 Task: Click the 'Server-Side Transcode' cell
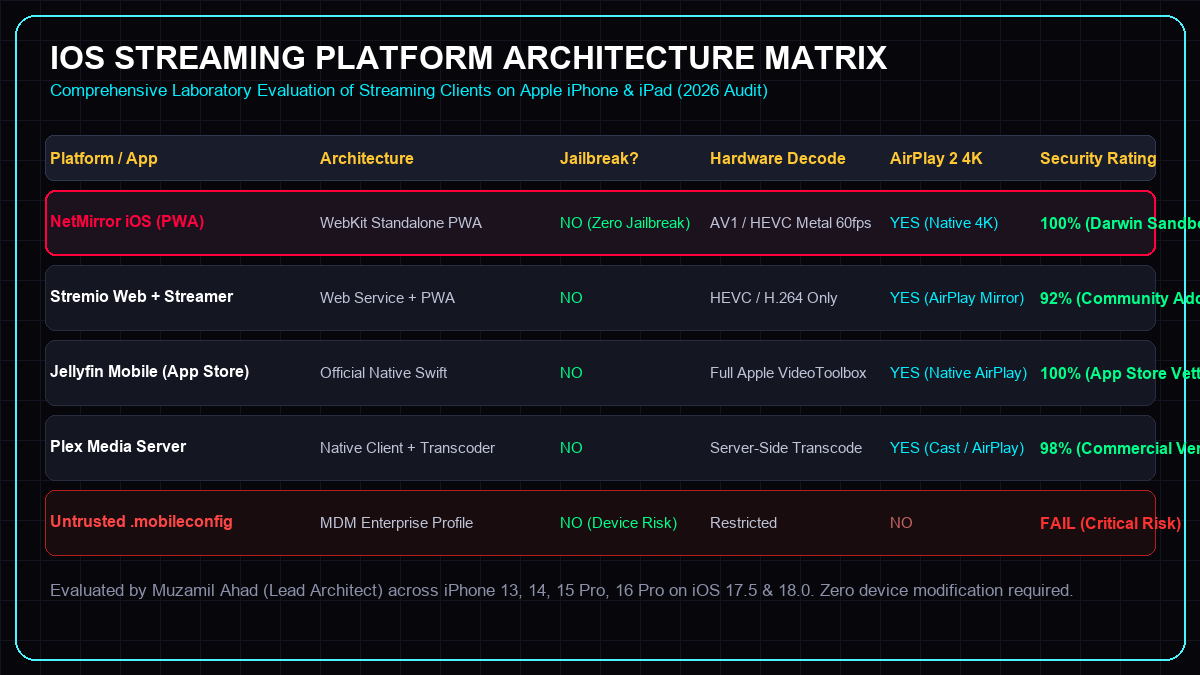786,448
